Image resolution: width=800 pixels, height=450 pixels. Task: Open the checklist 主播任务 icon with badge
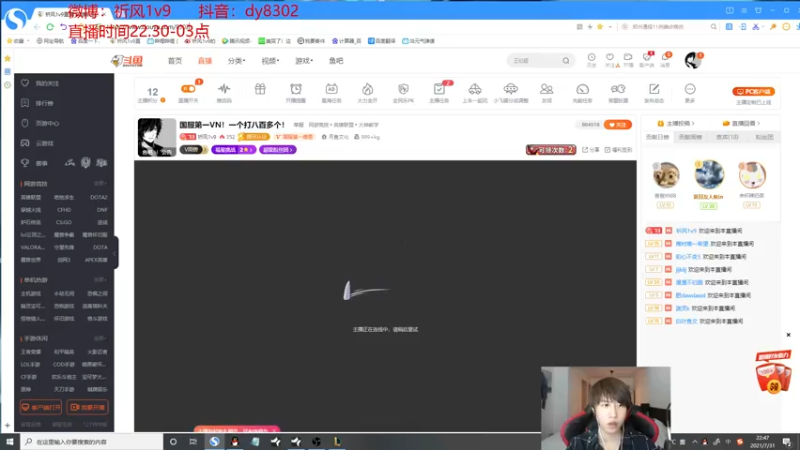439,89
